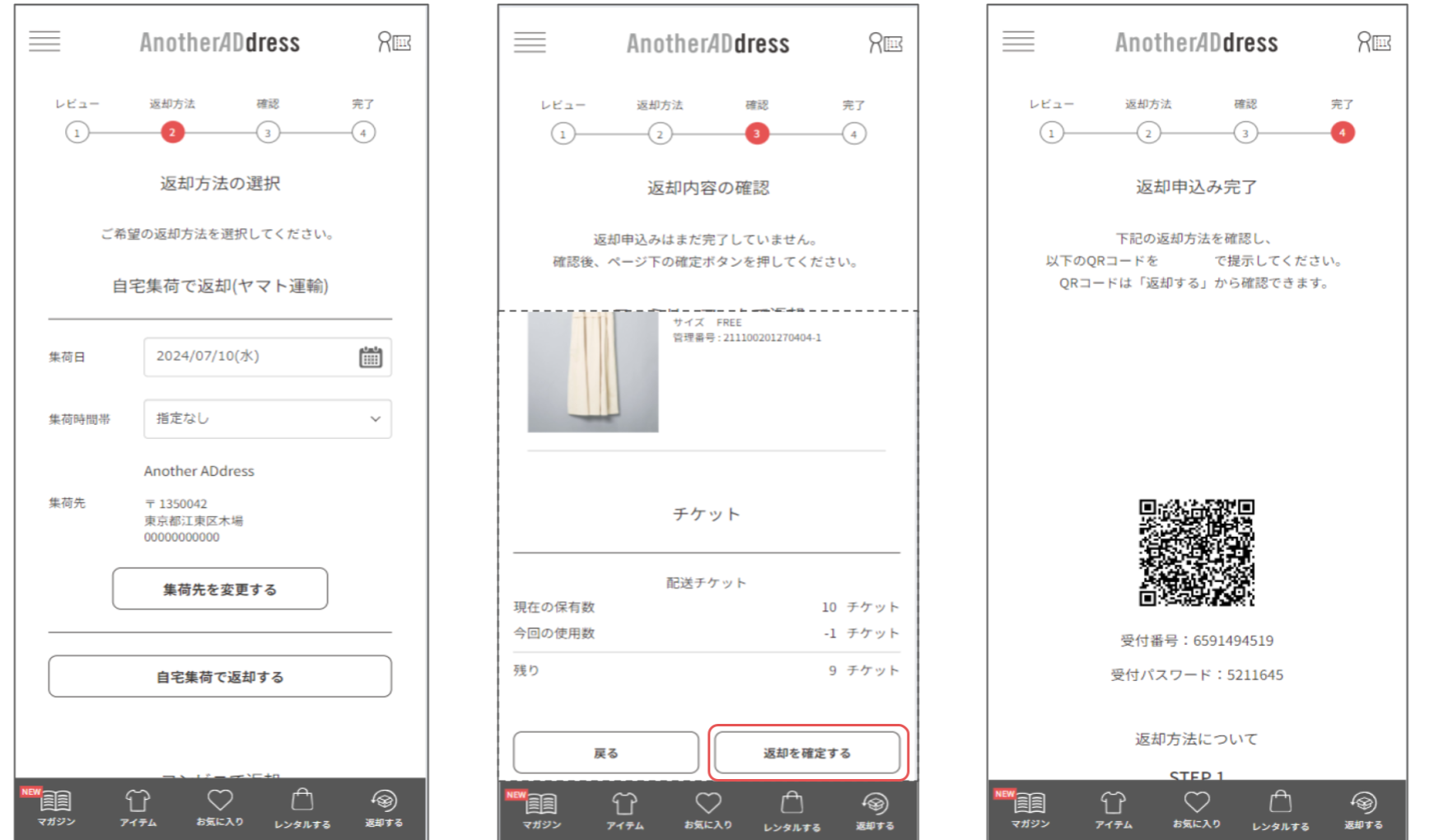
Task: Click 受付番号:6591494519 text
Action: coord(1197,641)
